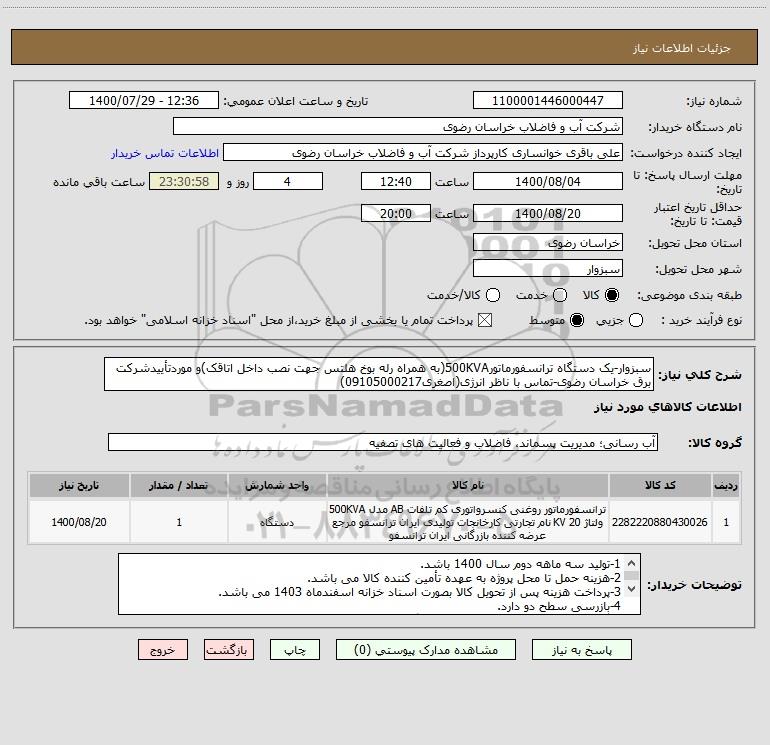Screen dimensions: 770x745
Task: Click the واحد شمارش column header
Action: [277, 486]
